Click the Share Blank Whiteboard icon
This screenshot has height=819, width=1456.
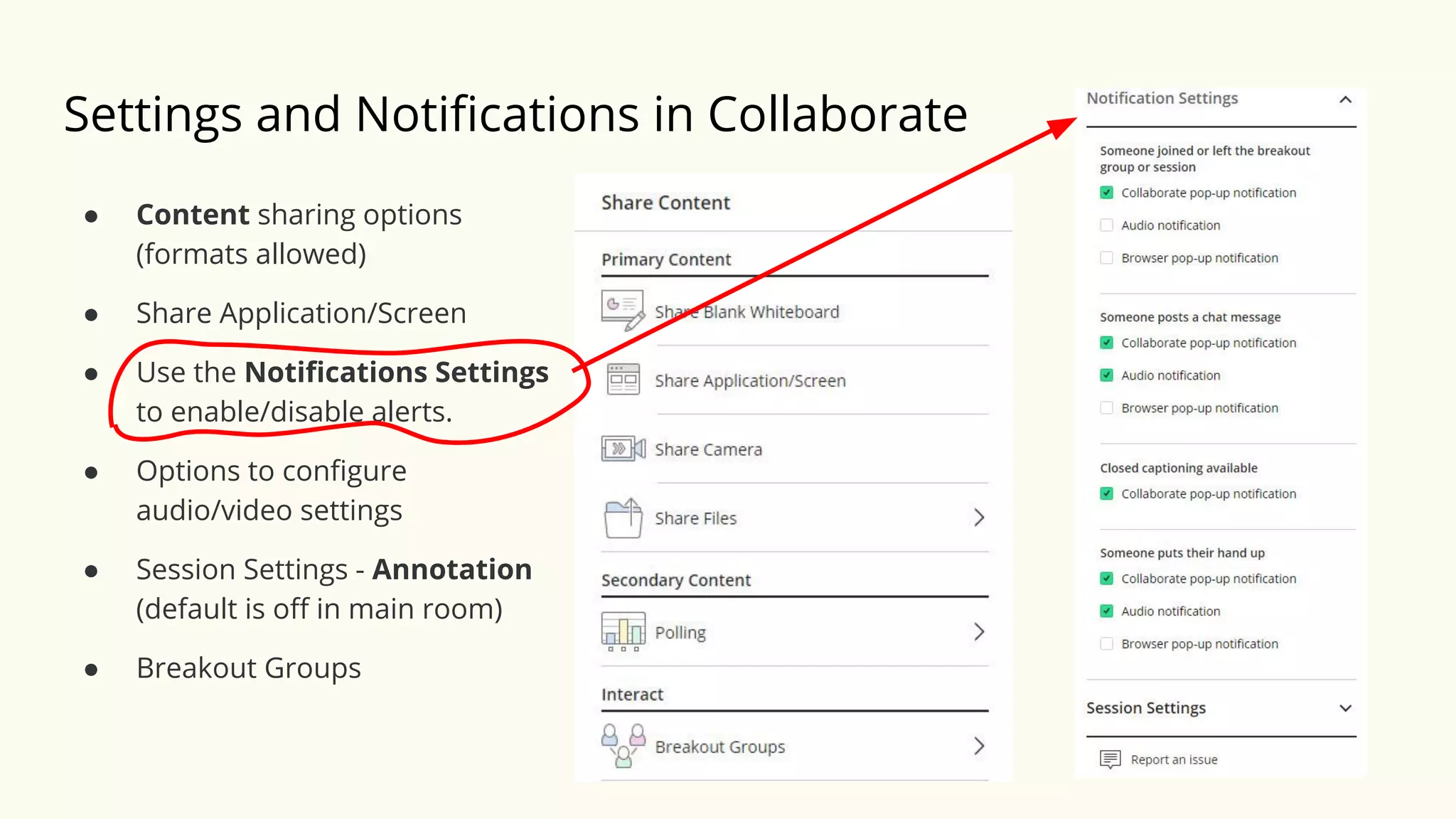click(623, 311)
